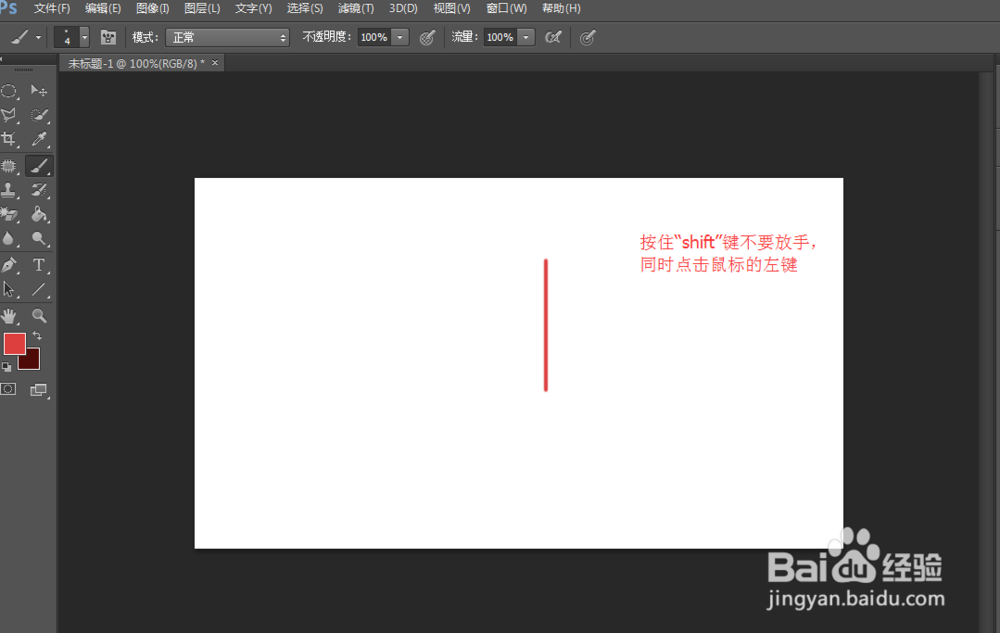Select the Paint Bucket tool

pos(39,214)
